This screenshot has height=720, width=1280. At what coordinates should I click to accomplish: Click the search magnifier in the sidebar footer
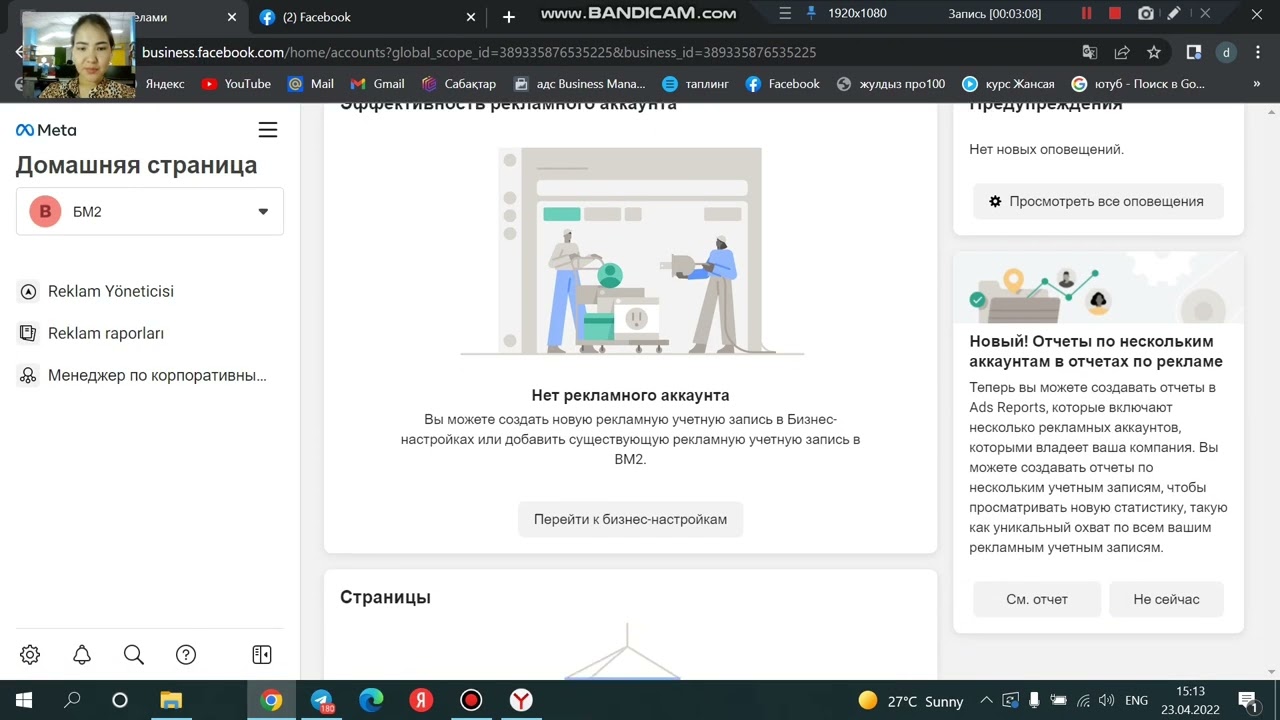pos(134,655)
